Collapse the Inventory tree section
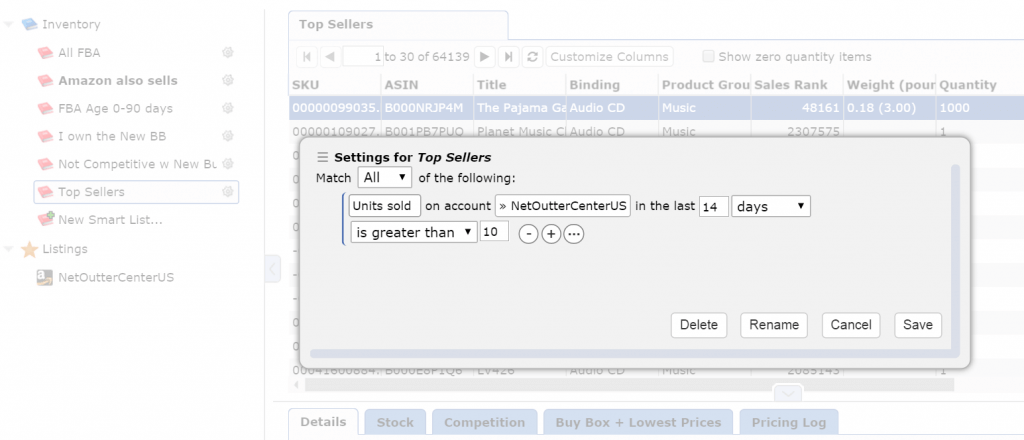This screenshot has width=1024, height=440. pyautogui.click(x=9, y=24)
